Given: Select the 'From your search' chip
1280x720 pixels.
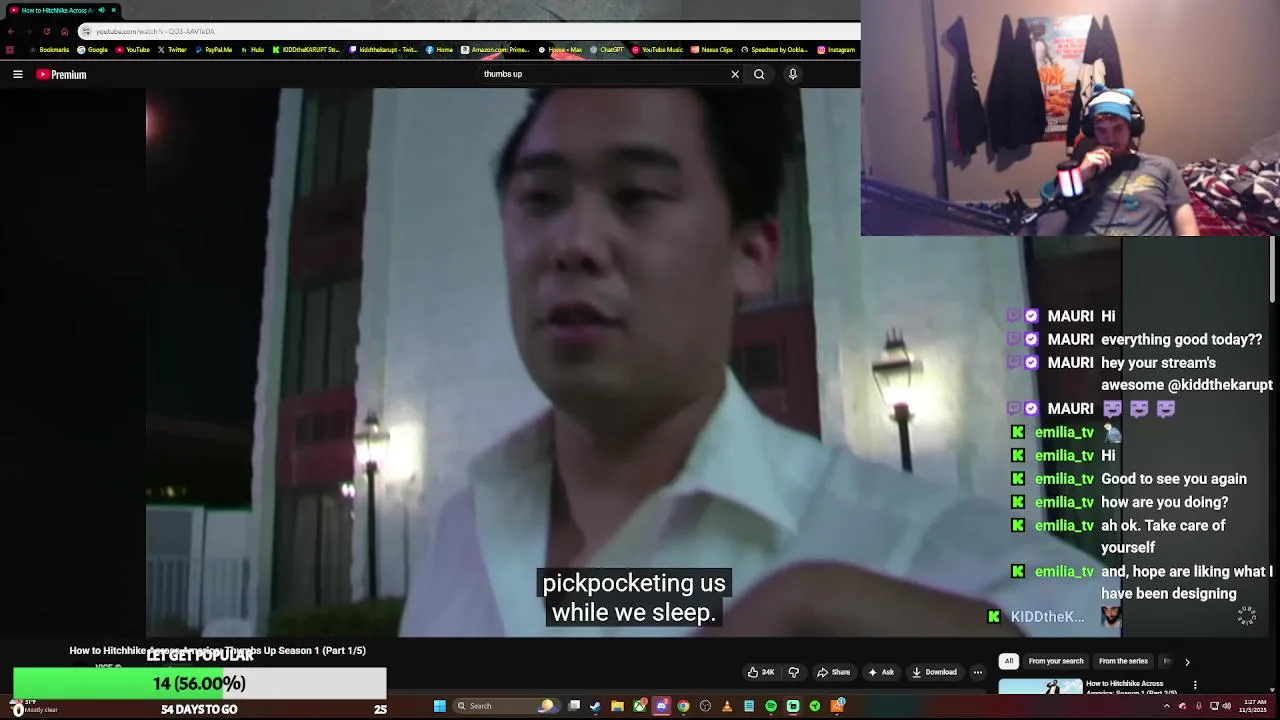Looking at the screenshot, I should pyautogui.click(x=1056, y=661).
